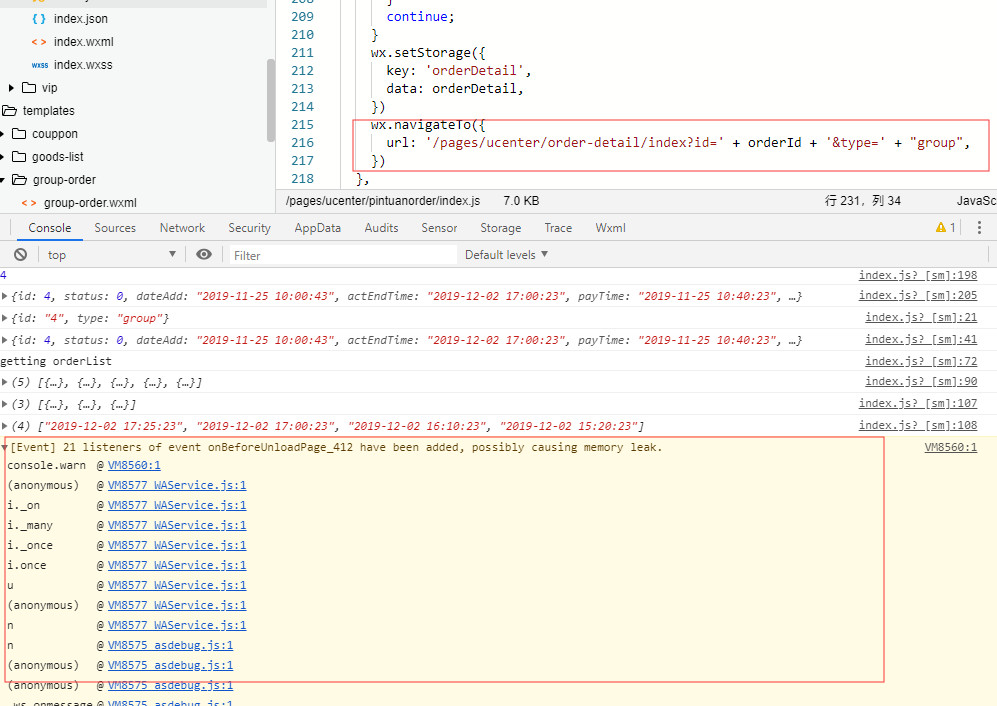Click the VM8560:1 link beside console.warn
The height and width of the screenshot is (706, 997).
(x=134, y=465)
